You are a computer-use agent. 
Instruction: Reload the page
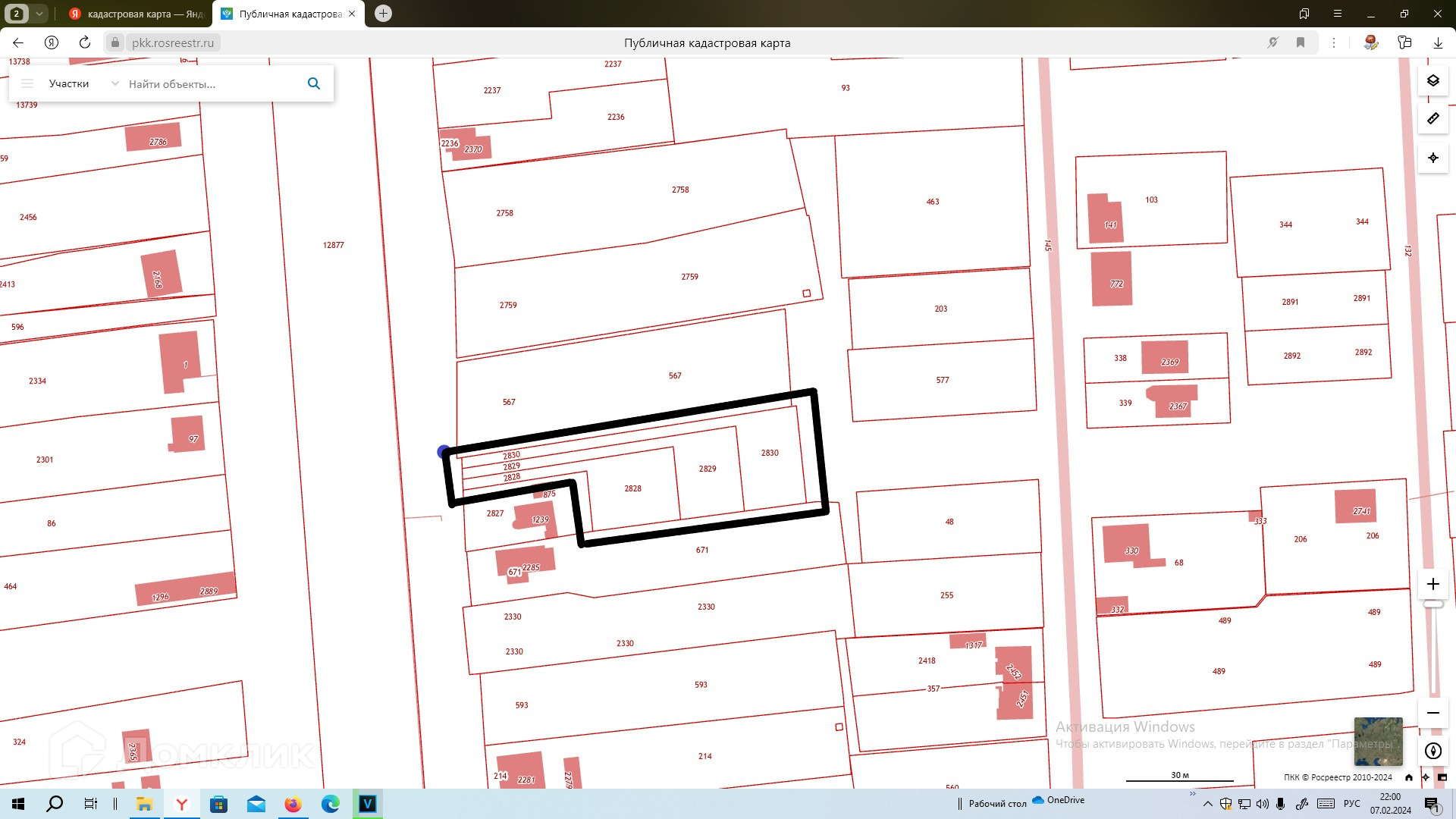coord(85,42)
